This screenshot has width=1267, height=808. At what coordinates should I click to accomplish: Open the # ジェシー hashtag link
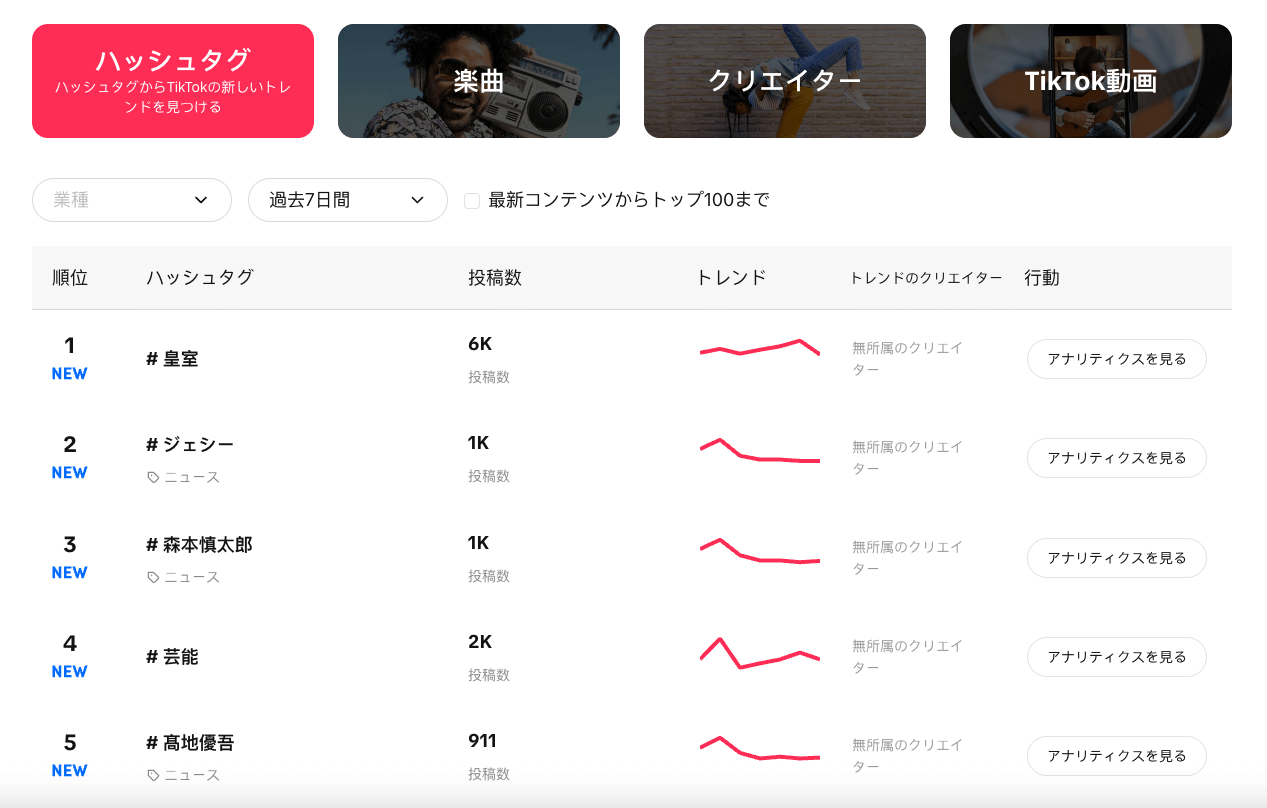pos(190,444)
